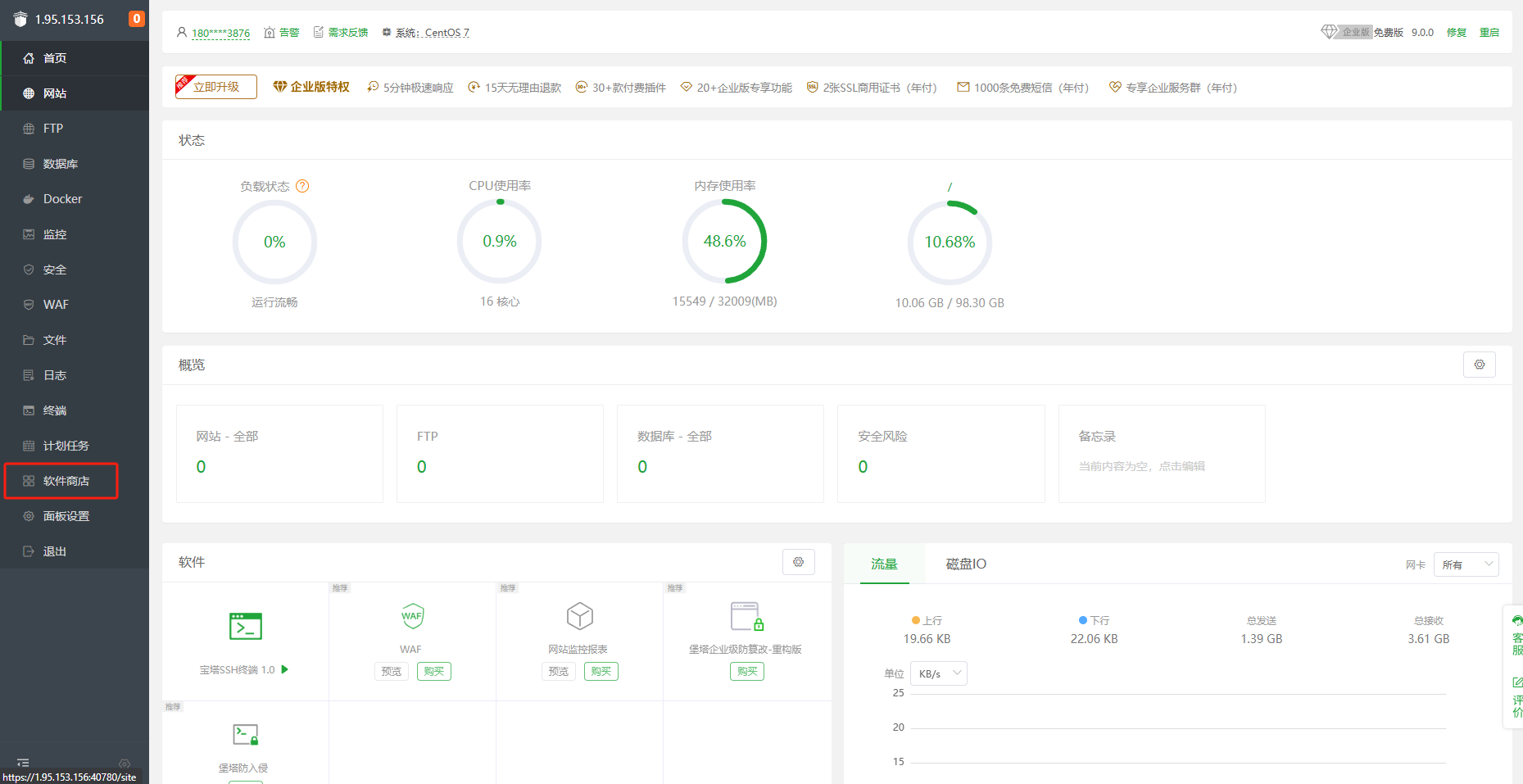Image resolution: width=1523 pixels, height=784 pixels.
Task: Click the 宝塔SSH终端 terminal icon
Action: pos(246,627)
